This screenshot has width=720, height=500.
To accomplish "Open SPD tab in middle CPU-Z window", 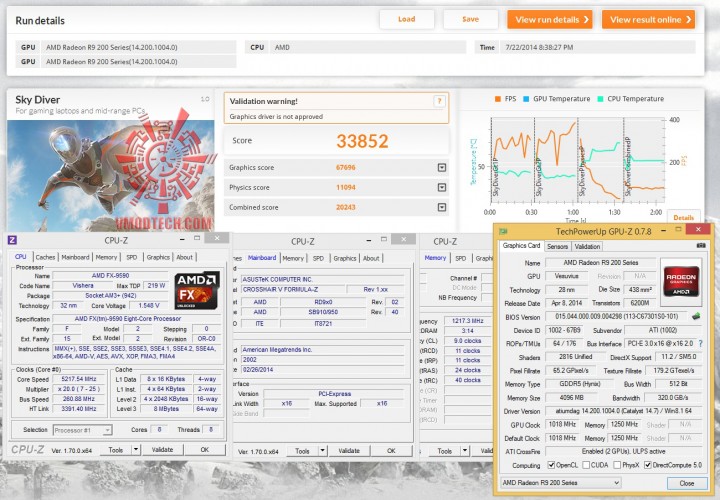I will click(x=318, y=258).
